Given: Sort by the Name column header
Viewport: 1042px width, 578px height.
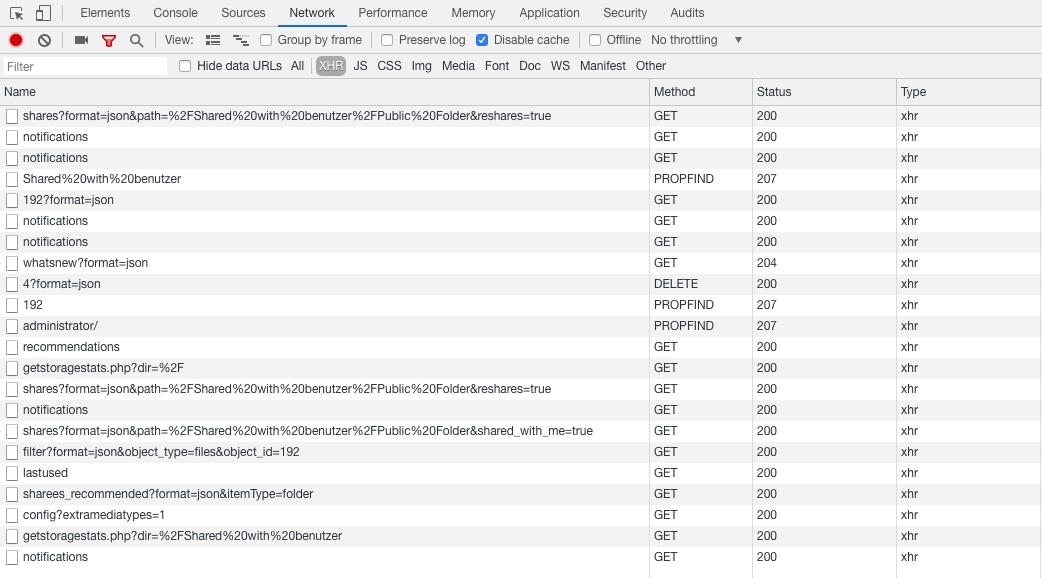Looking at the screenshot, I should click(324, 92).
